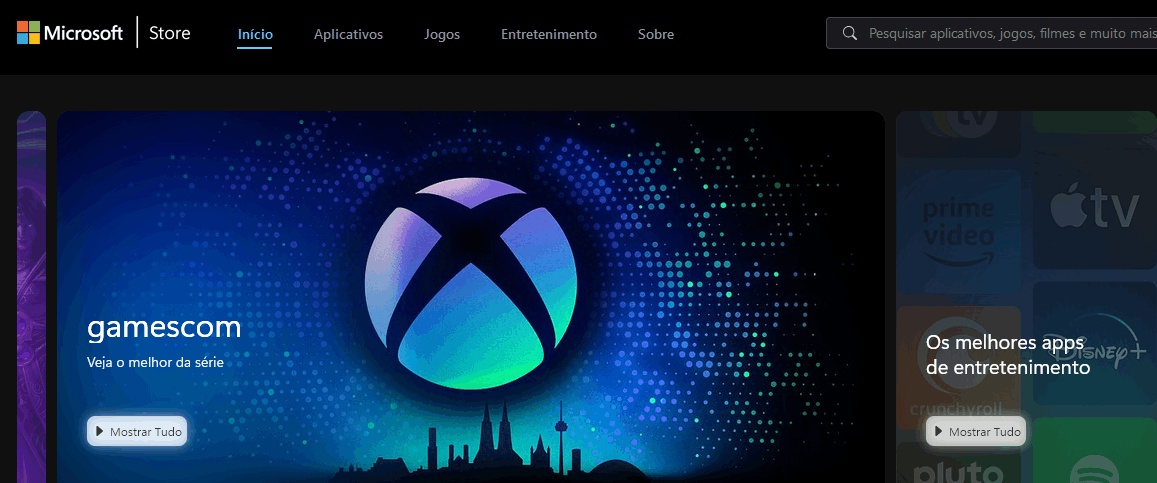Viewport: 1157px width, 483px height.
Task: Click the Microsoft logo
Action: [70, 33]
